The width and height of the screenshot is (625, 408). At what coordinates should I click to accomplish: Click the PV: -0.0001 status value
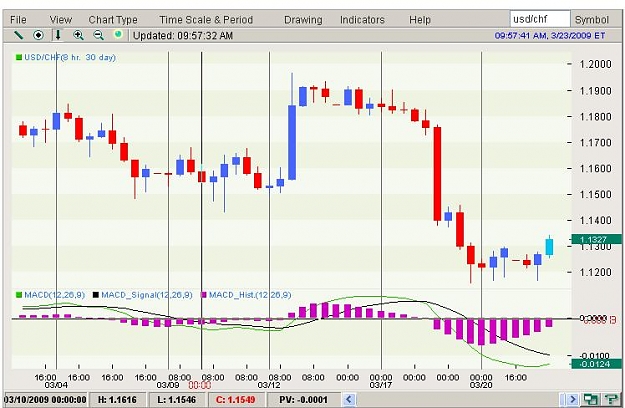click(303, 399)
